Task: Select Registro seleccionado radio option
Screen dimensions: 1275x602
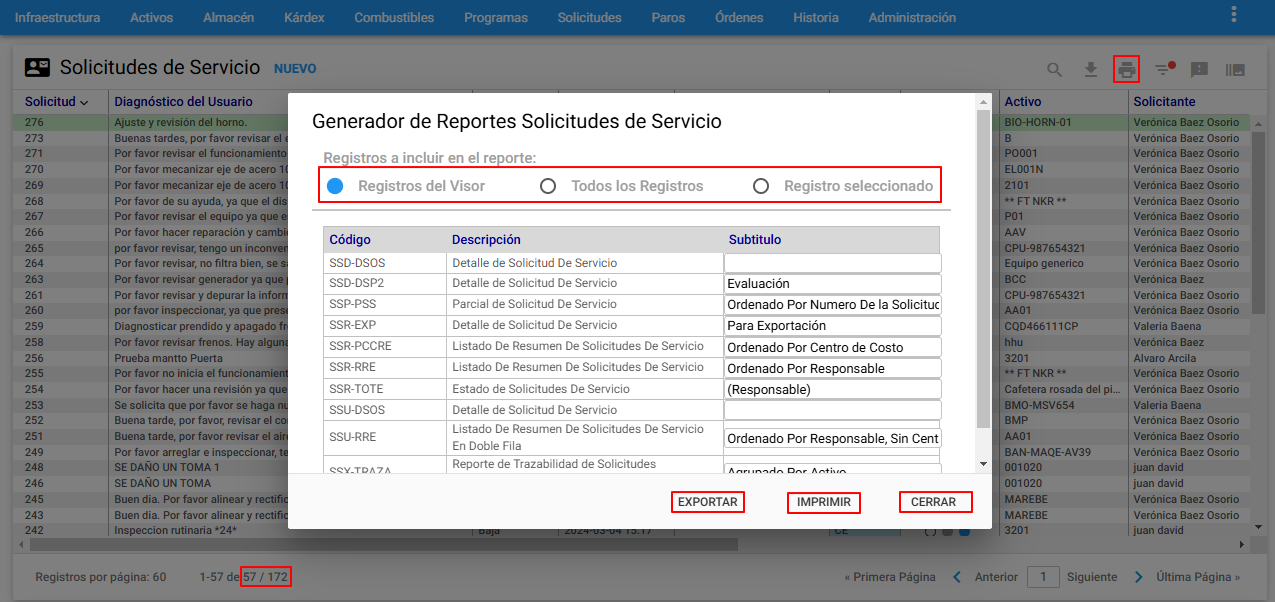Action: (761, 186)
